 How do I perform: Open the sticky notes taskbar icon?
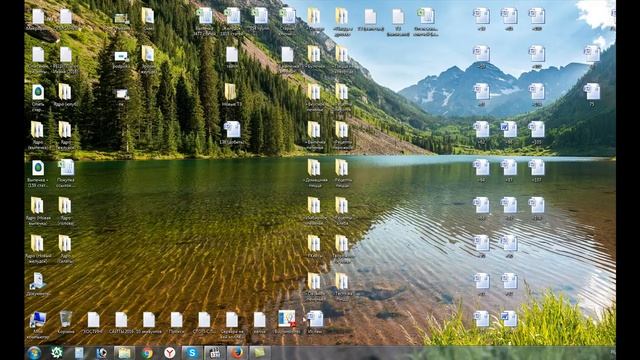[260, 353]
